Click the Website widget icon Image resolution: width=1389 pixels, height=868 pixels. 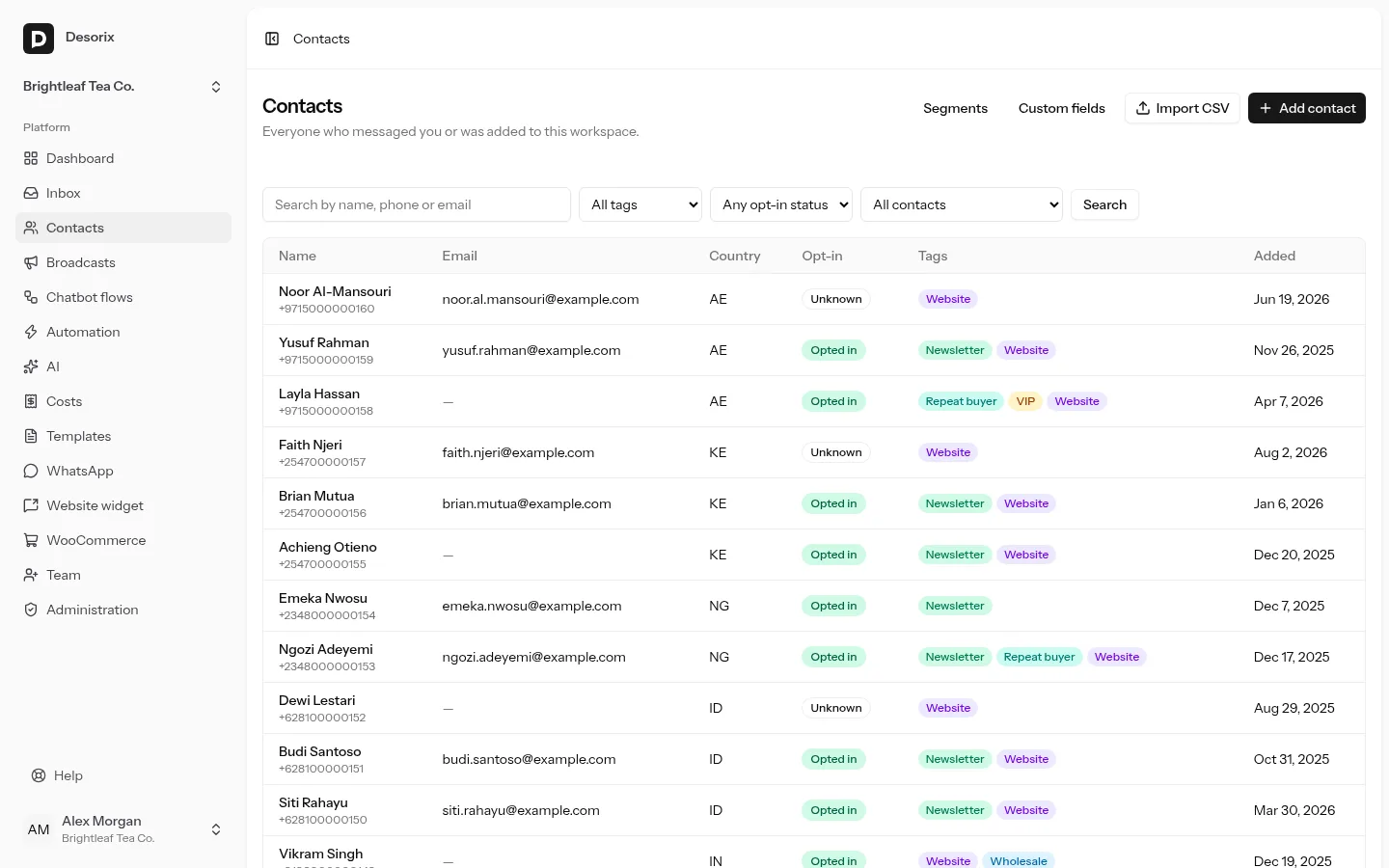click(x=31, y=505)
